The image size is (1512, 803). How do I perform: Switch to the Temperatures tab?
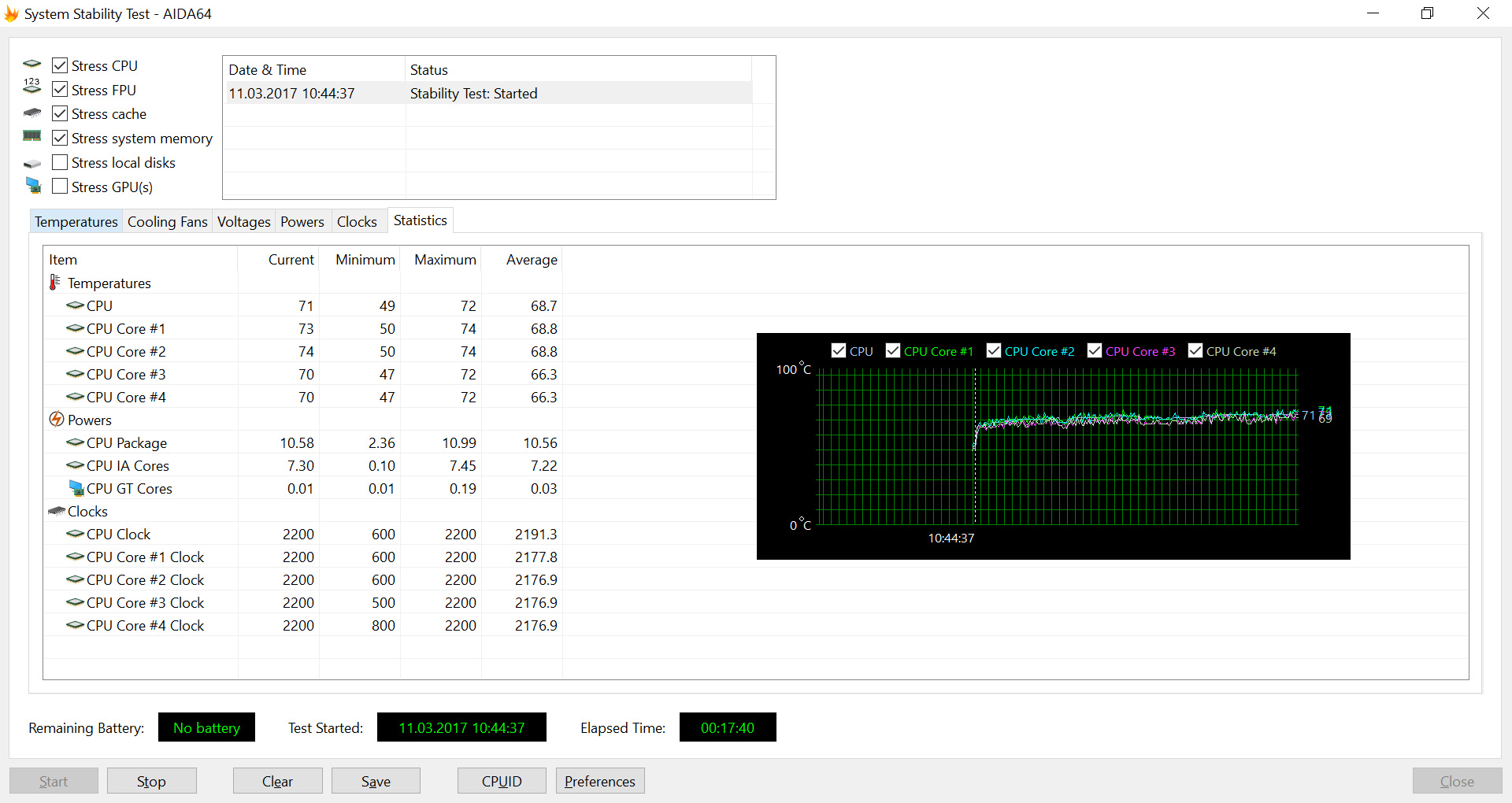point(76,221)
